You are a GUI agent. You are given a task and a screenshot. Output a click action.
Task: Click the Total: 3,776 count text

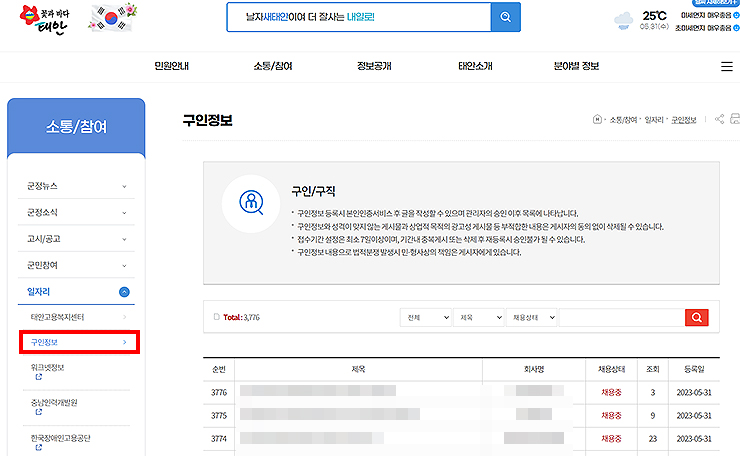pos(241,317)
